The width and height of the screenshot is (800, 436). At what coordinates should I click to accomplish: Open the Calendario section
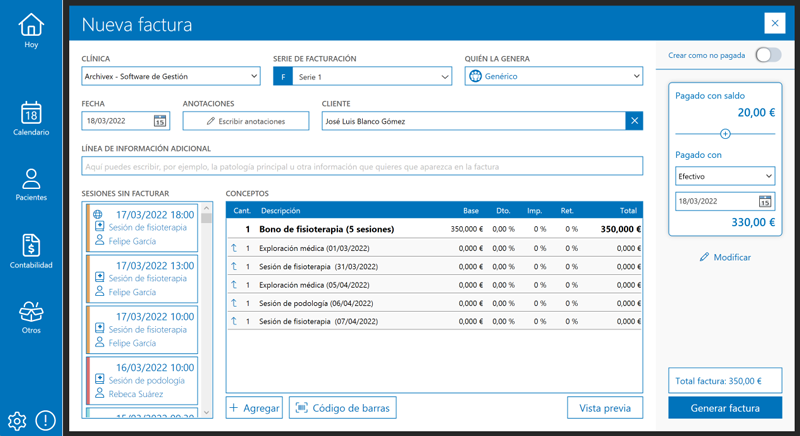click(31, 118)
